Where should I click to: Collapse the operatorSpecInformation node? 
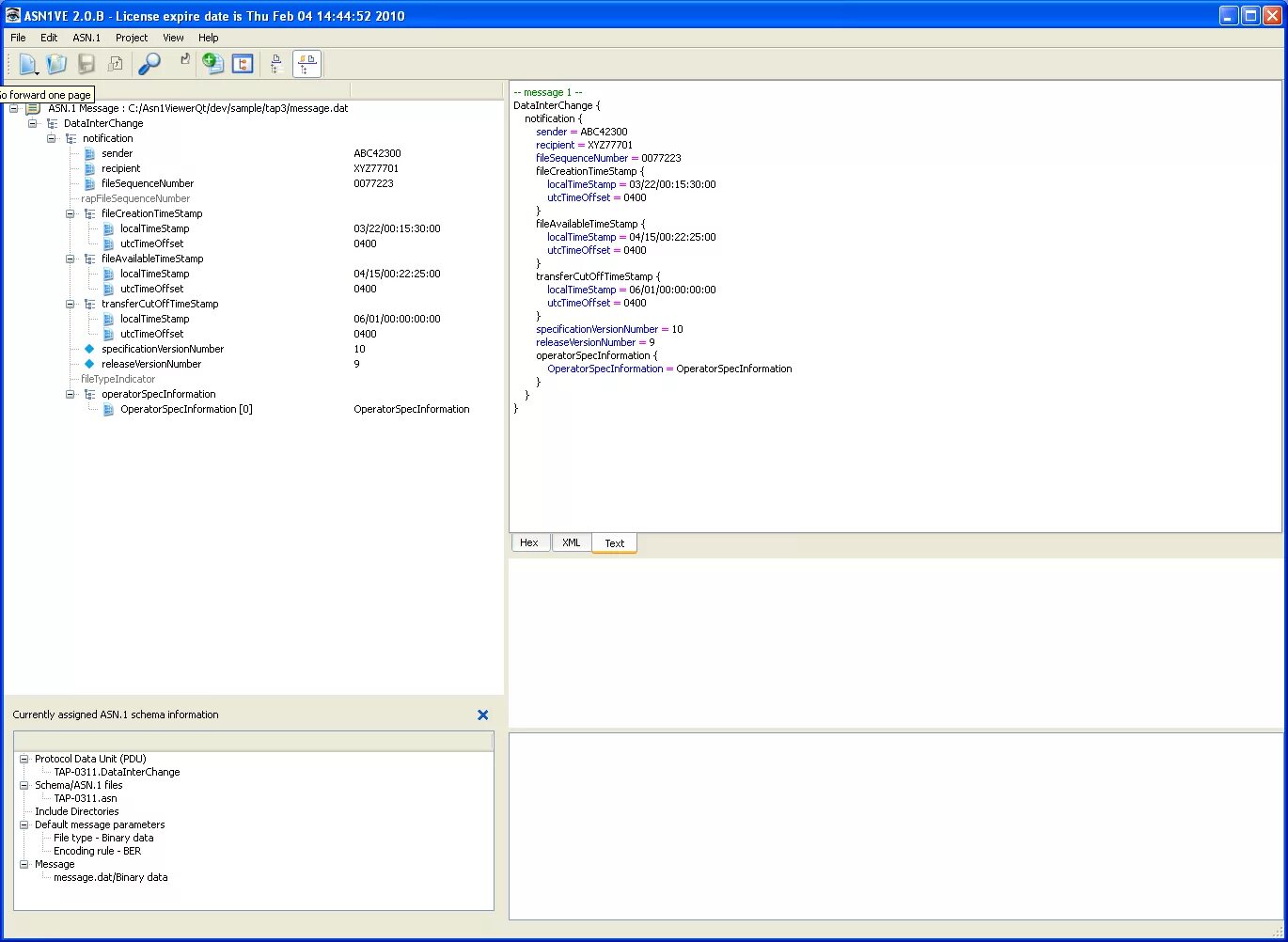pyautogui.click(x=70, y=394)
